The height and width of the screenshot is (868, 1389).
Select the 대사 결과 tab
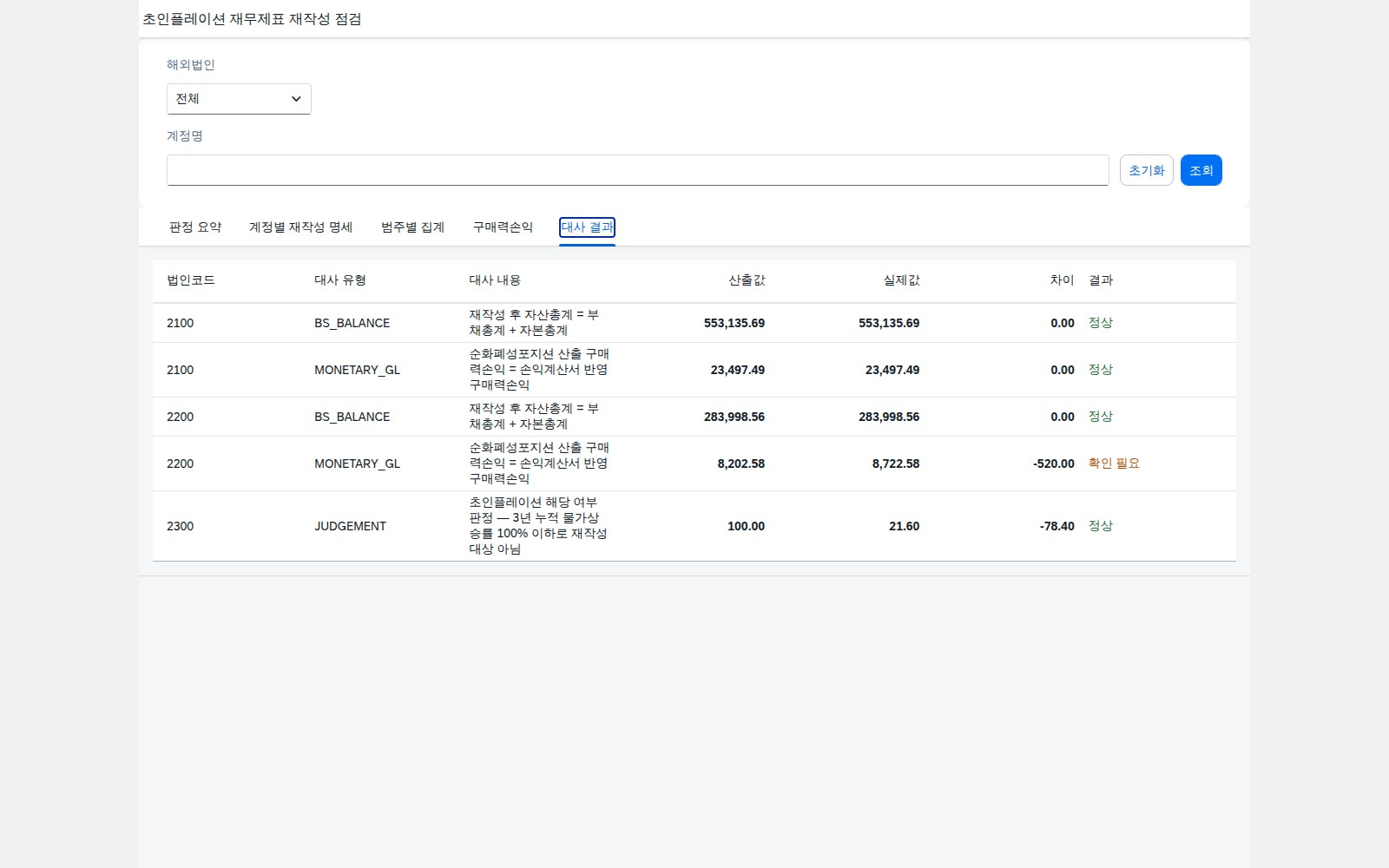(588, 227)
